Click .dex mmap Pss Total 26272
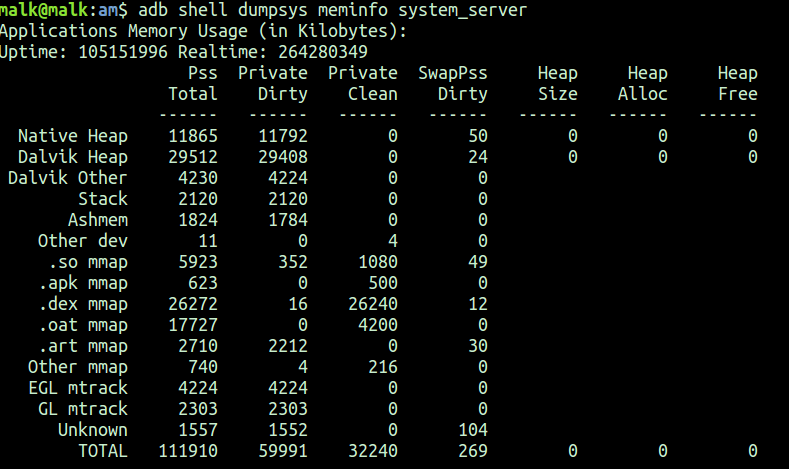The image size is (789, 469). click(193, 304)
